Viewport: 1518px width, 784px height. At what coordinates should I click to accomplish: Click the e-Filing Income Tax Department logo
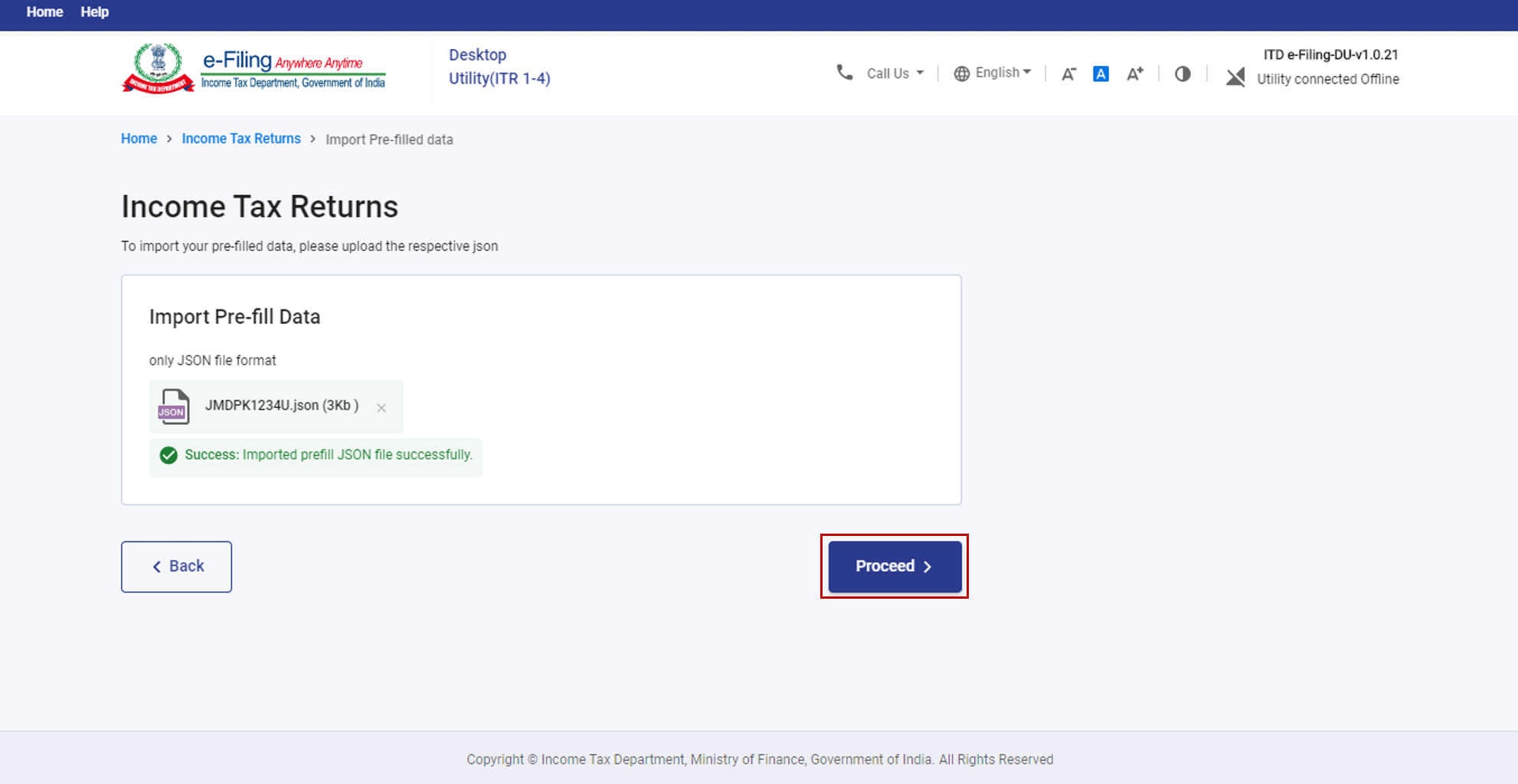click(254, 69)
